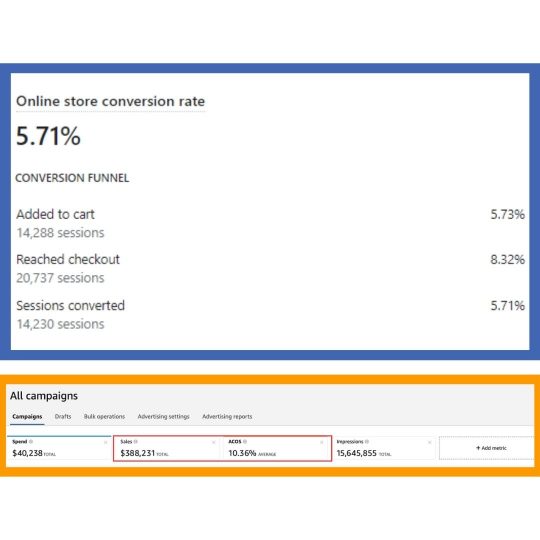Open the Drafts tab

[63, 416]
